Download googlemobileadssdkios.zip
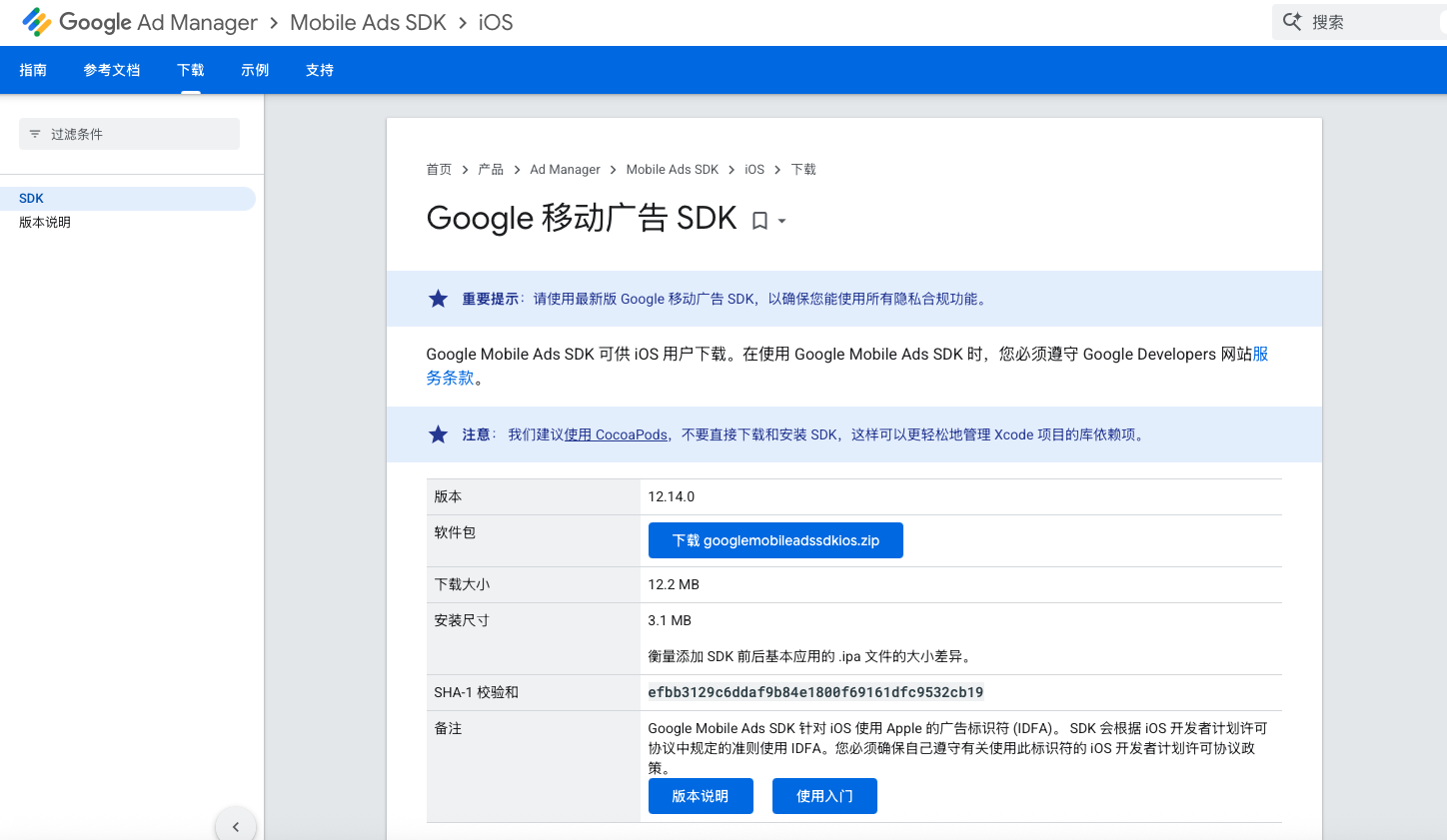This screenshot has height=840, width=1447. click(775, 540)
